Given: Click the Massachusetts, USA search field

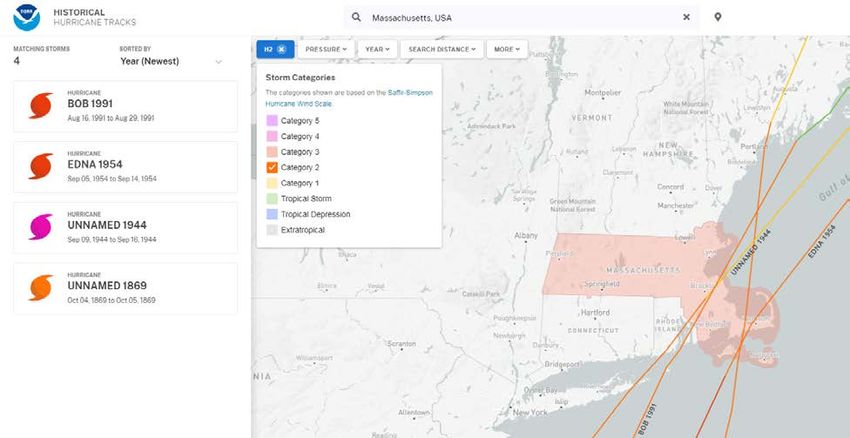Looking at the screenshot, I should click(521, 17).
